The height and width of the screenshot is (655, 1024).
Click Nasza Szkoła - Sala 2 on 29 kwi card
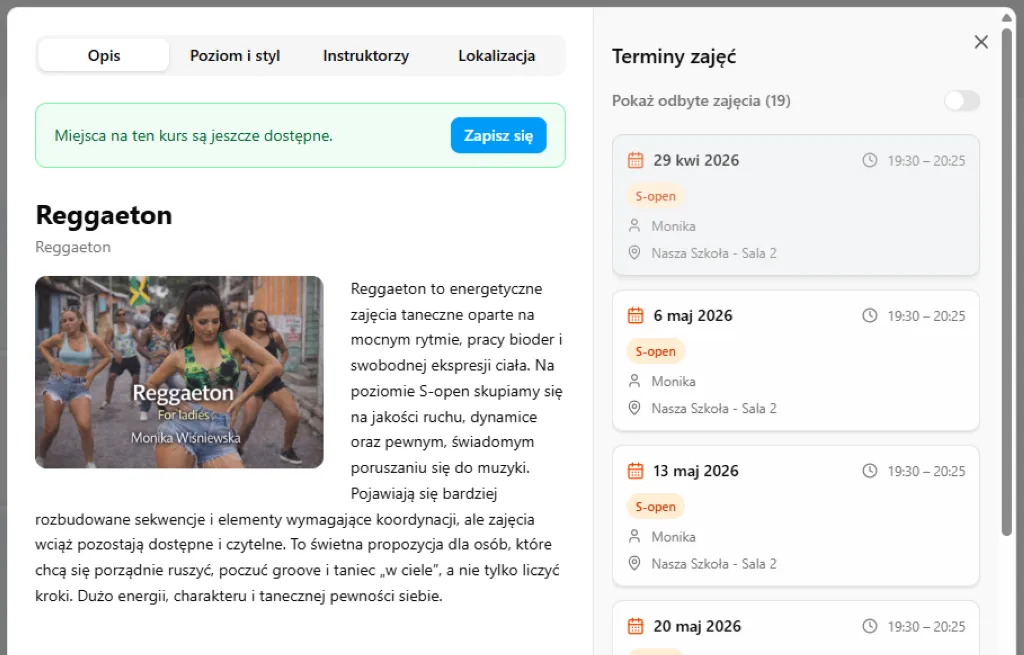(x=714, y=253)
